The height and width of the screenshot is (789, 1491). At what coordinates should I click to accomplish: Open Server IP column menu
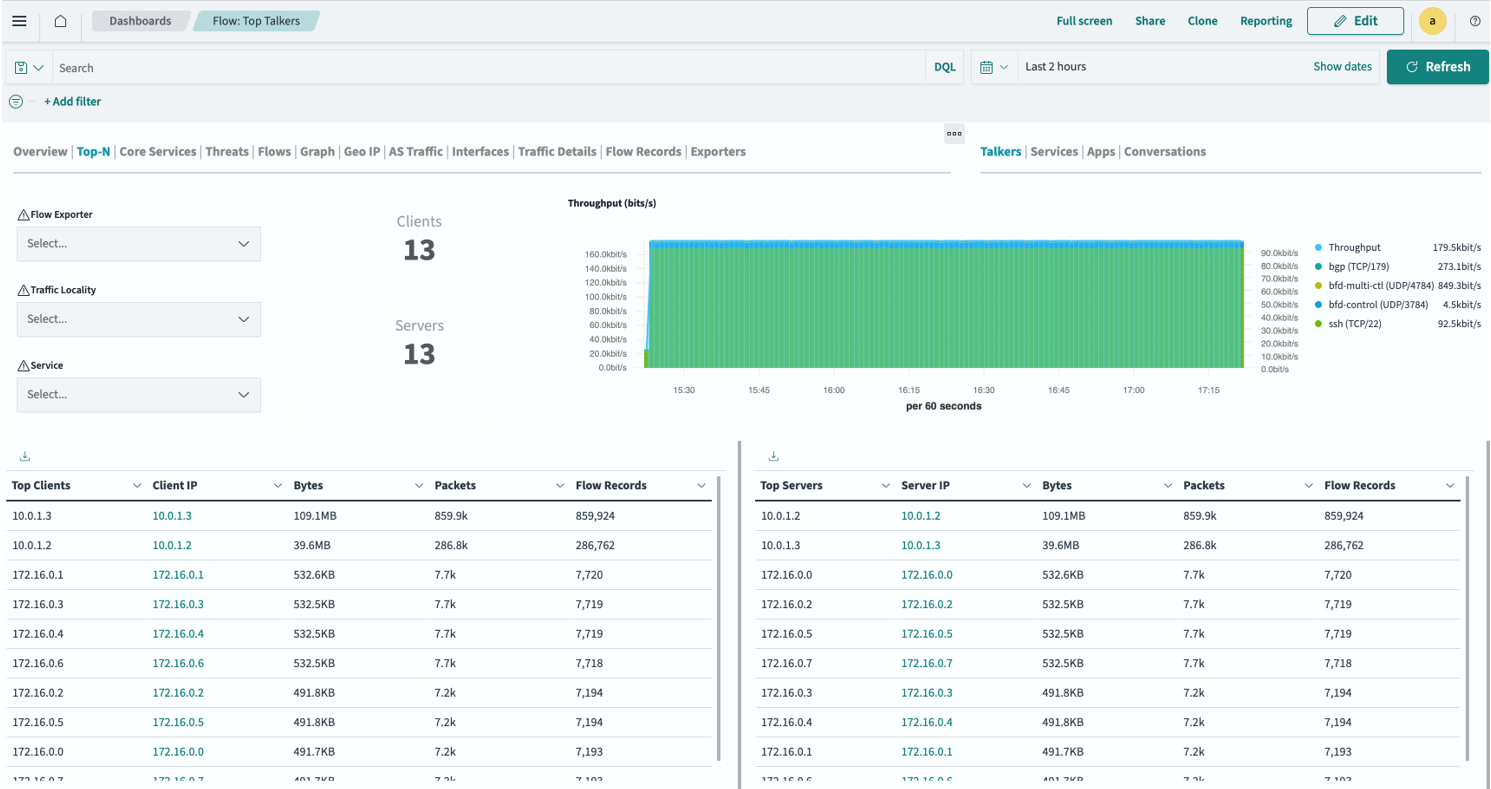[1027, 486]
